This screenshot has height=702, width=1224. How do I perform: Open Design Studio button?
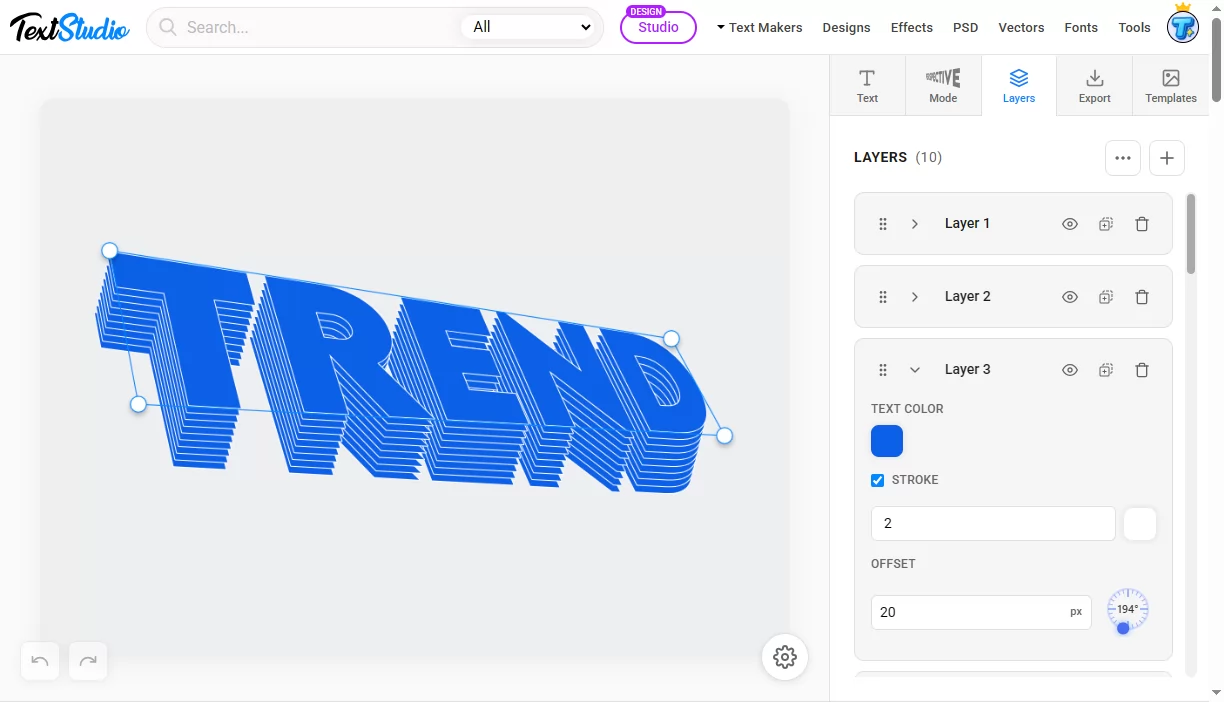[658, 27]
